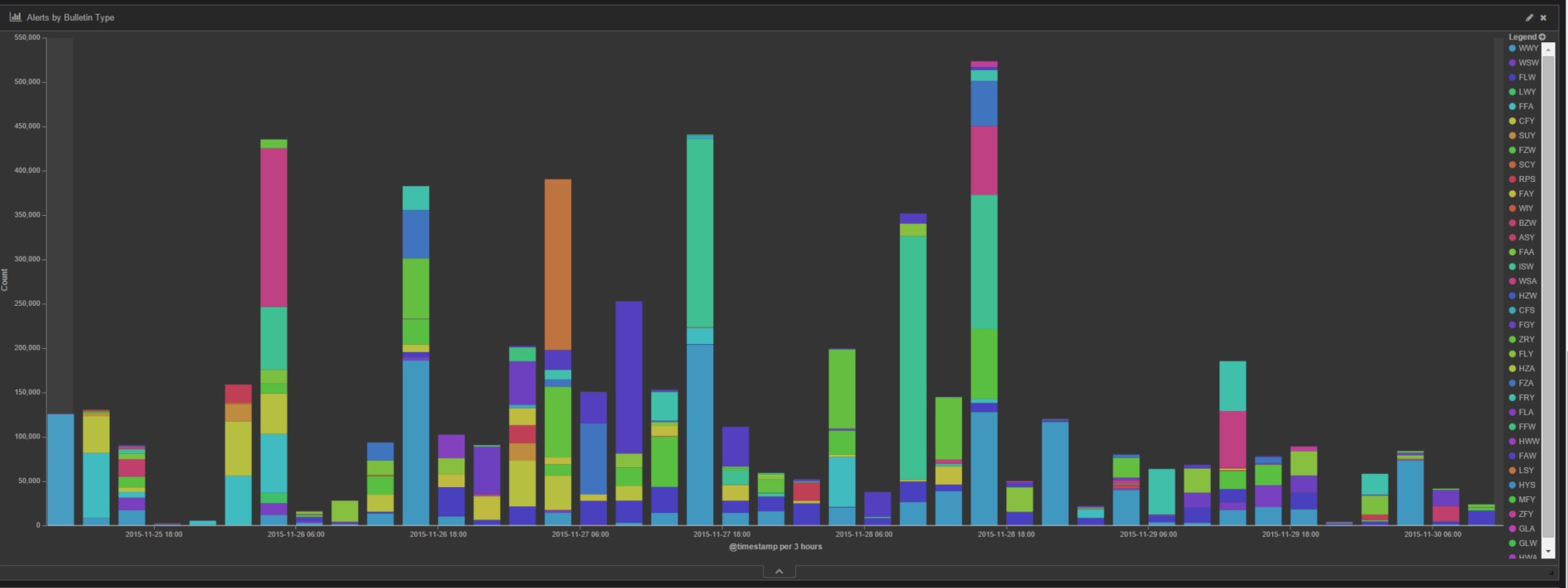Click the orange SCY color dot in the legend
The height and width of the screenshot is (588, 1568).
tap(1513, 165)
